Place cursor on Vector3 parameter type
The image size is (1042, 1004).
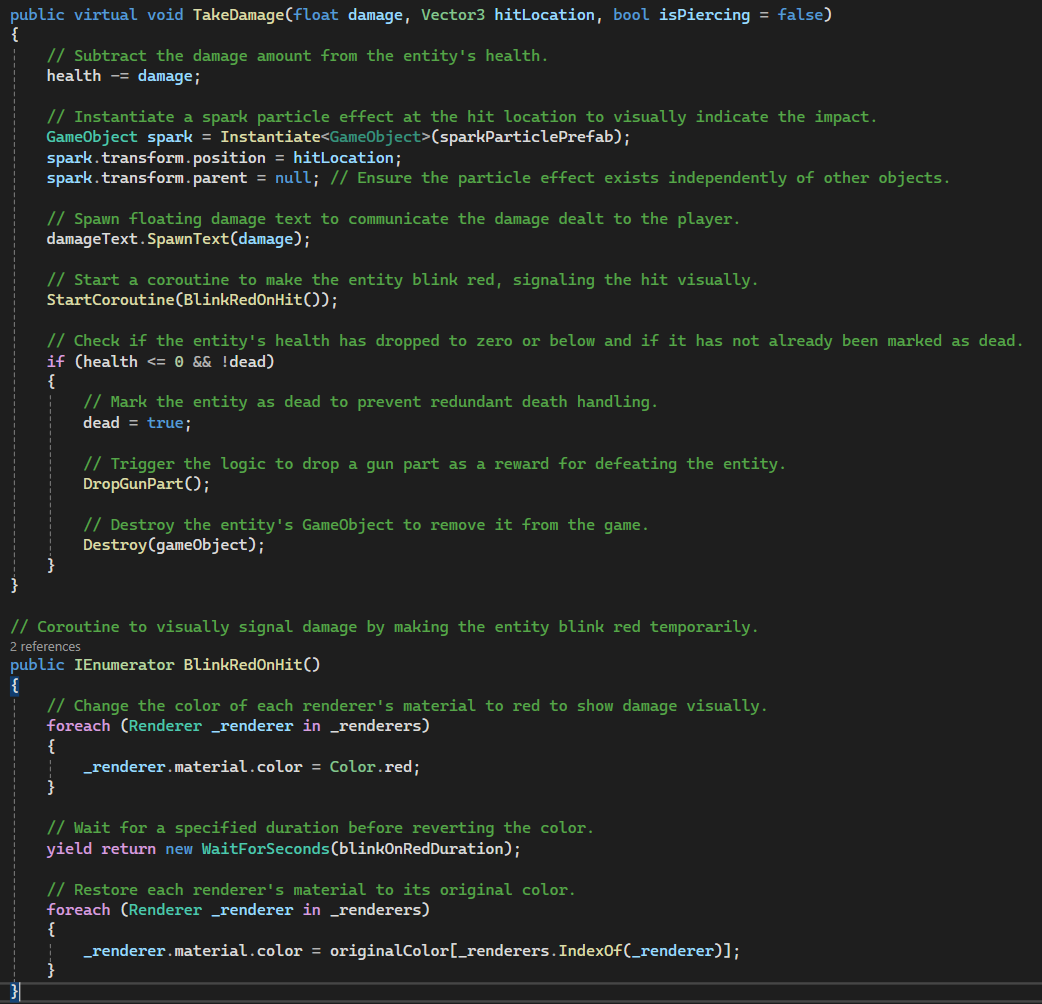click(x=453, y=15)
